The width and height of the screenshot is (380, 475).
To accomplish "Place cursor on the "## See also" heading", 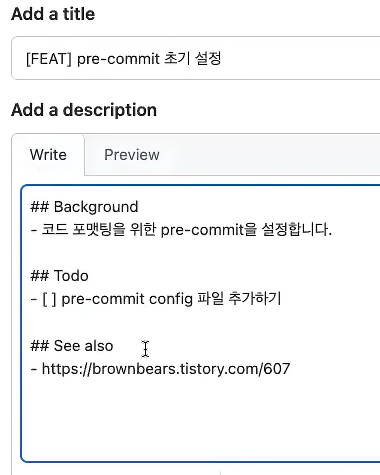I will (72, 346).
